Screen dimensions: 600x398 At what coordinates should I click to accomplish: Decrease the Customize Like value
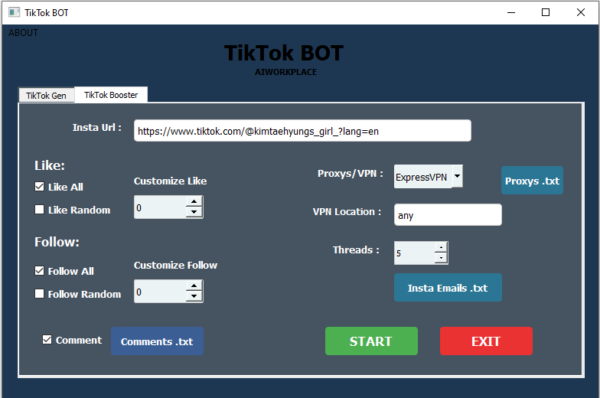pyautogui.click(x=194, y=212)
